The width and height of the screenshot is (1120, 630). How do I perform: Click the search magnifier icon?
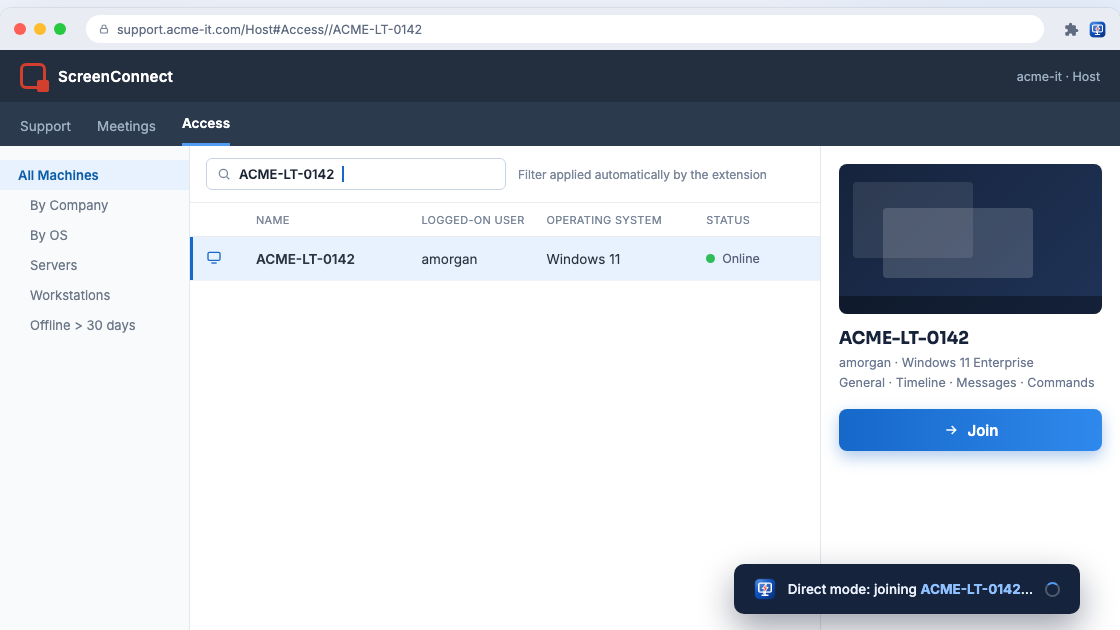(x=224, y=174)
